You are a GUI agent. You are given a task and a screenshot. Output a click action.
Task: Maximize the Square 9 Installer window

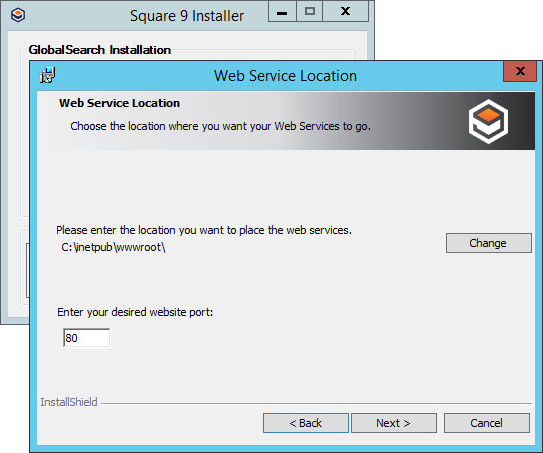[x=310, y=11]
